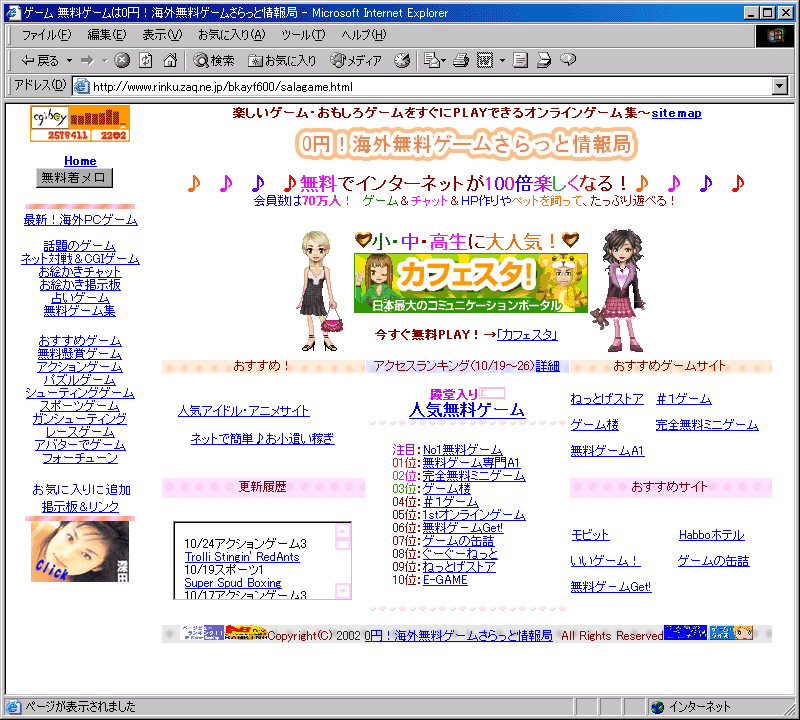The image size is (800, 720).
Task: Open the E-GAME ranking link
Action: (x=445, y=580)
